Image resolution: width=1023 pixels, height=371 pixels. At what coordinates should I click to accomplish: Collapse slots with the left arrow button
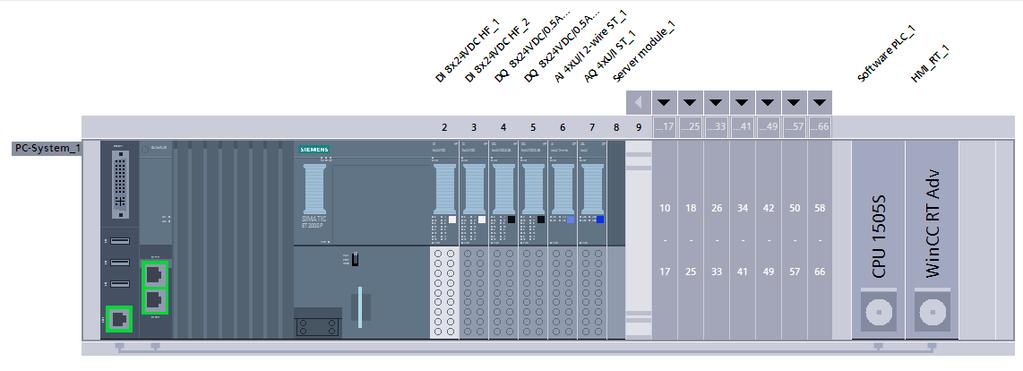[x=638, y=102]
